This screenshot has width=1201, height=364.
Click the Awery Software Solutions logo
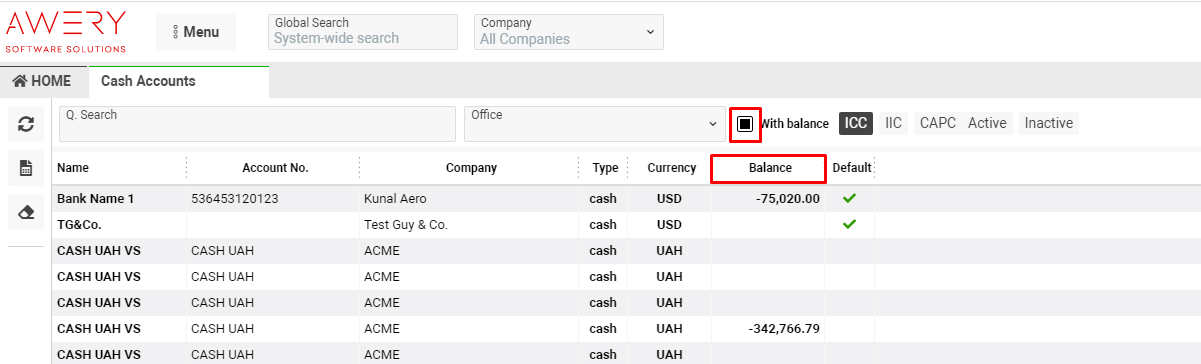tap(66, 32)
